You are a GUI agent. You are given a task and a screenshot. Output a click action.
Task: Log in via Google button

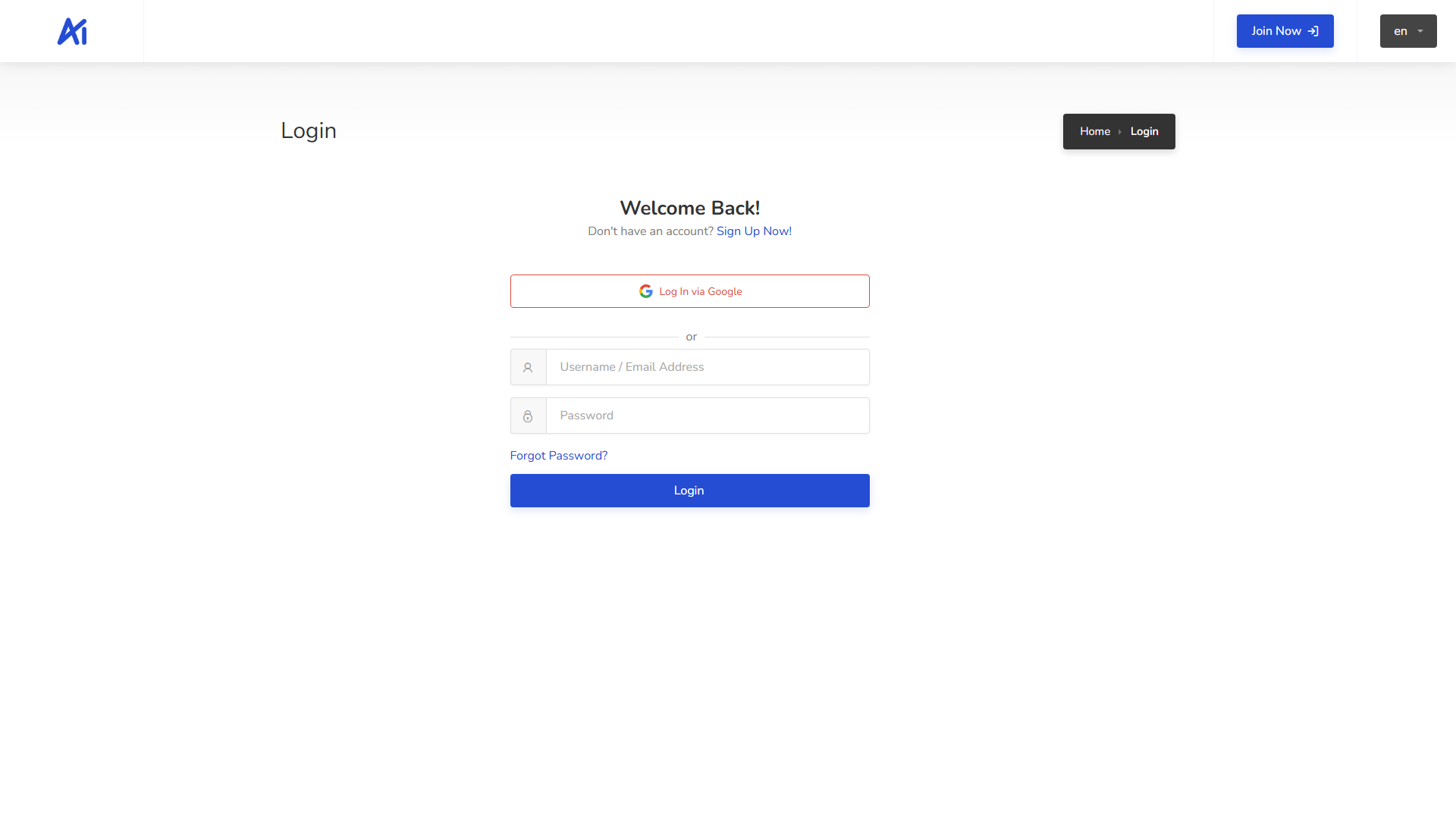689,291
